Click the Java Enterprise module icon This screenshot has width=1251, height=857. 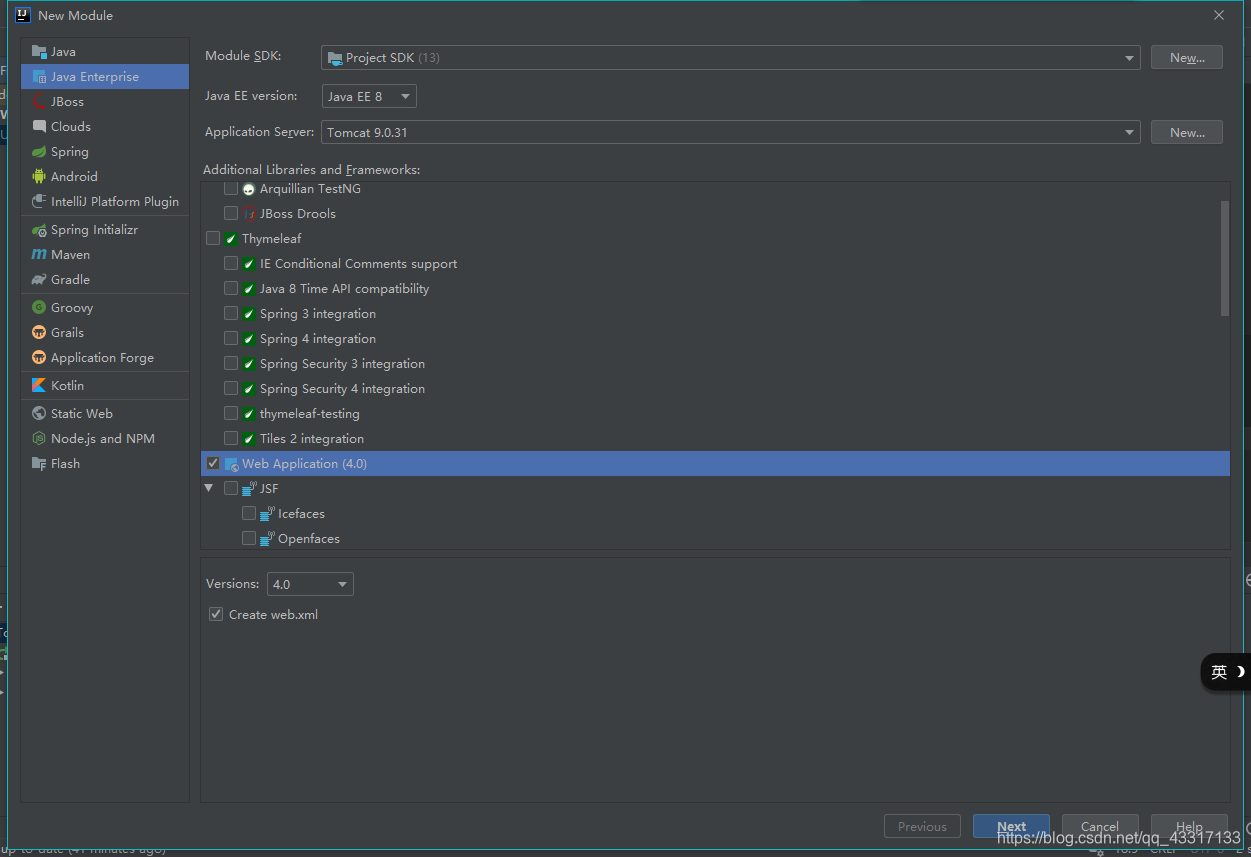(x=39, y=77)
